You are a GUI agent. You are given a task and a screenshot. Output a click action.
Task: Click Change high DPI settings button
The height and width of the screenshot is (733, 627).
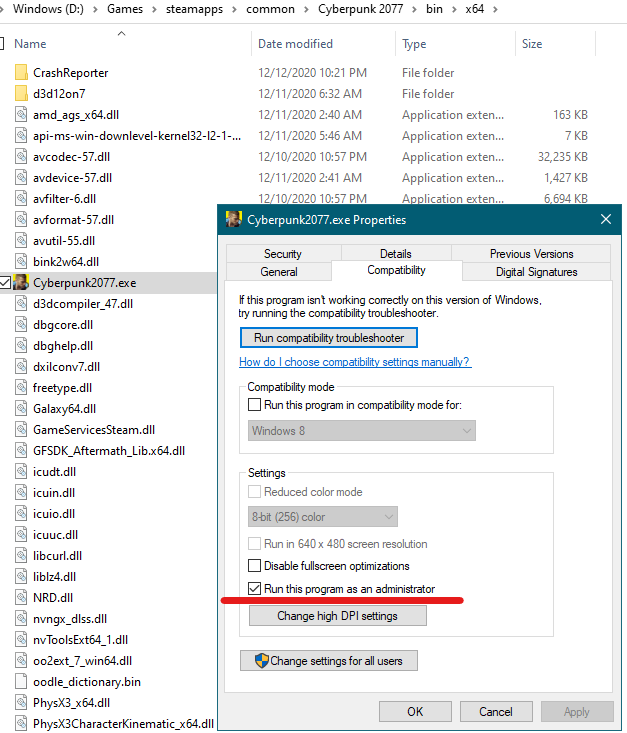[338, 616]
